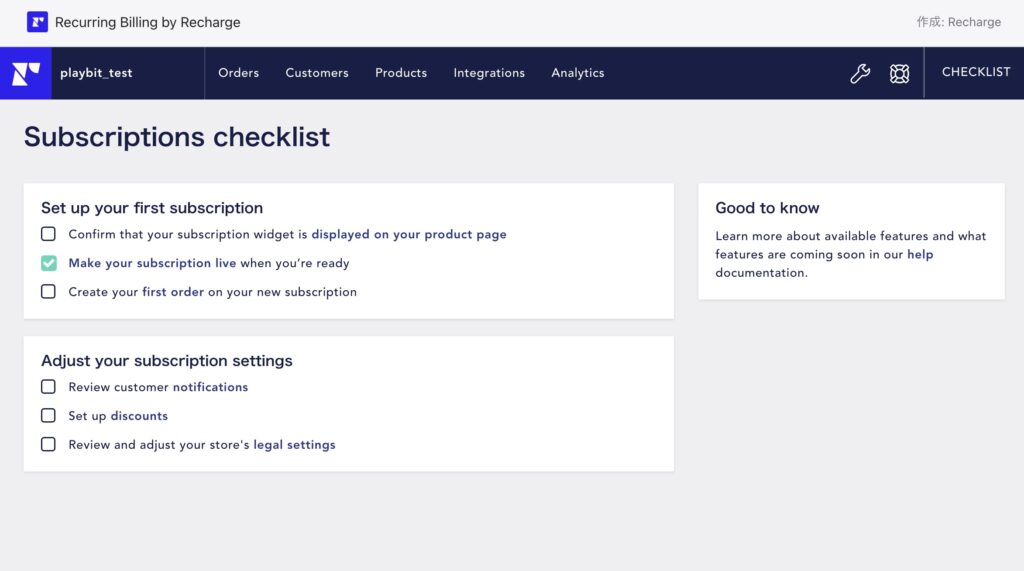The height and width of the screenshot is (571, 1024).
Task: Open the Customers menu
Action: [317, 73]
